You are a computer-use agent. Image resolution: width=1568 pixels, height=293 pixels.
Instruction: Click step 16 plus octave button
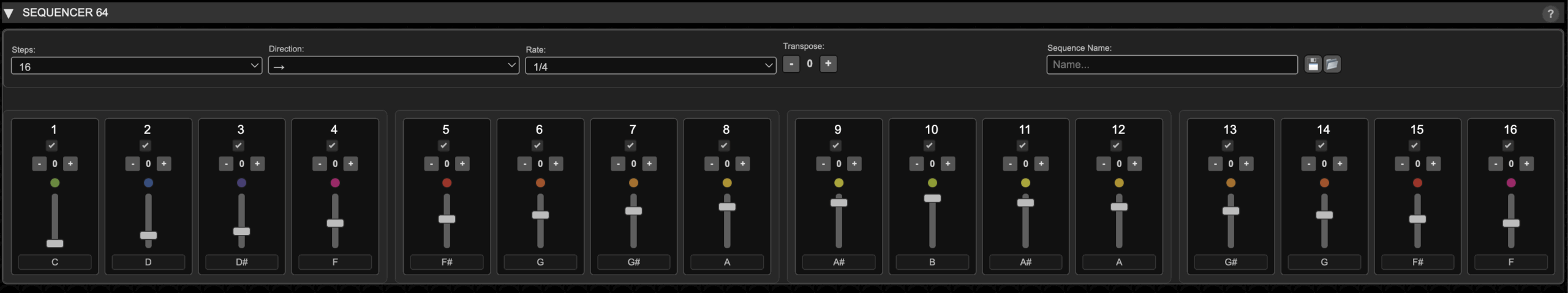[x=1527, y=164]
